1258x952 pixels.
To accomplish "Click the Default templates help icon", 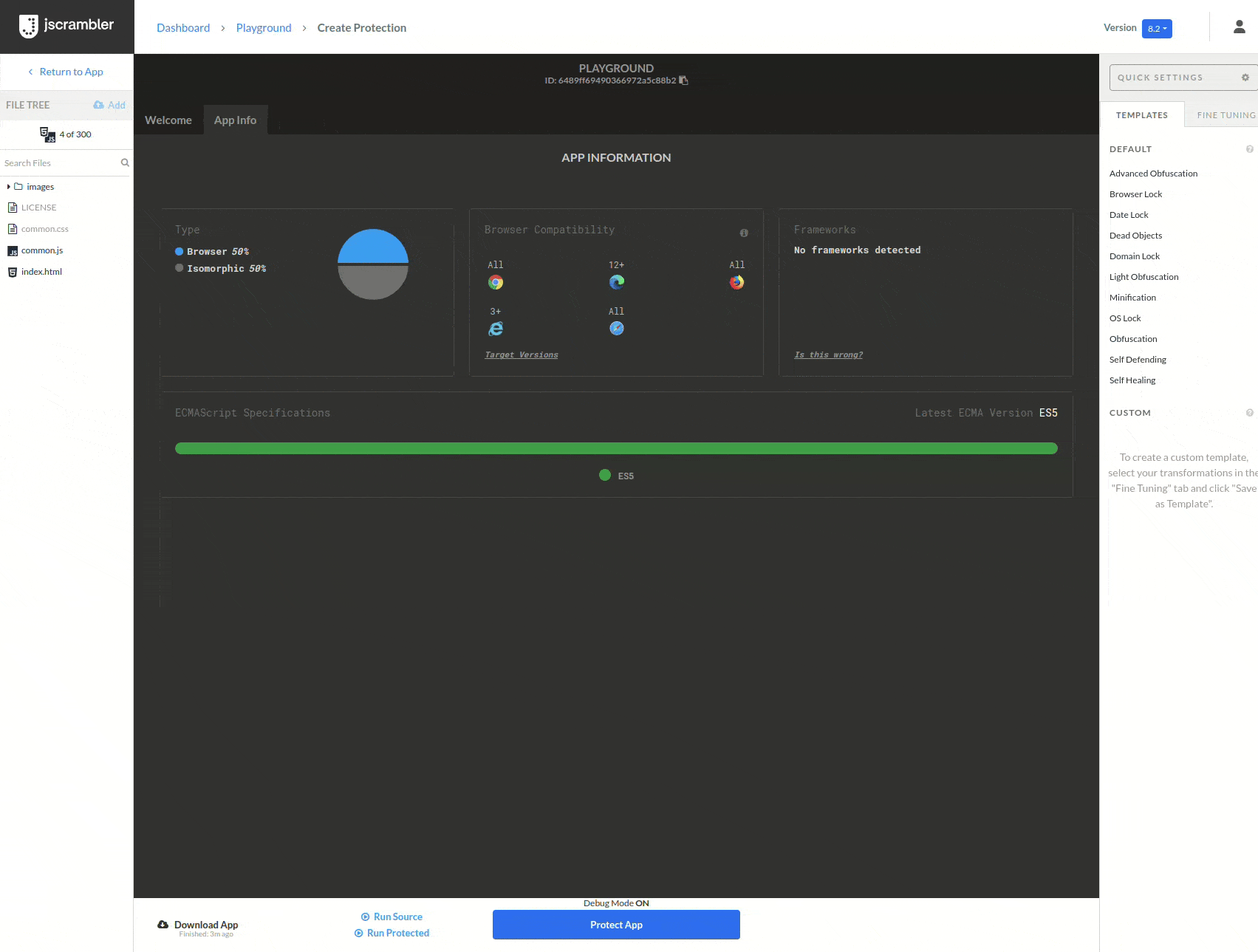I will point(1250,149).
